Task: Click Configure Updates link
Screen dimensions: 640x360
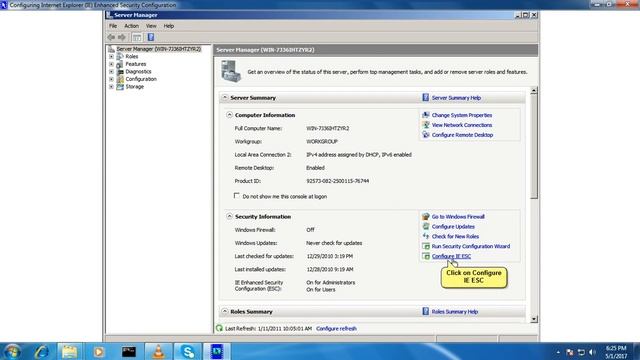Action: click(x=453, y=227)
